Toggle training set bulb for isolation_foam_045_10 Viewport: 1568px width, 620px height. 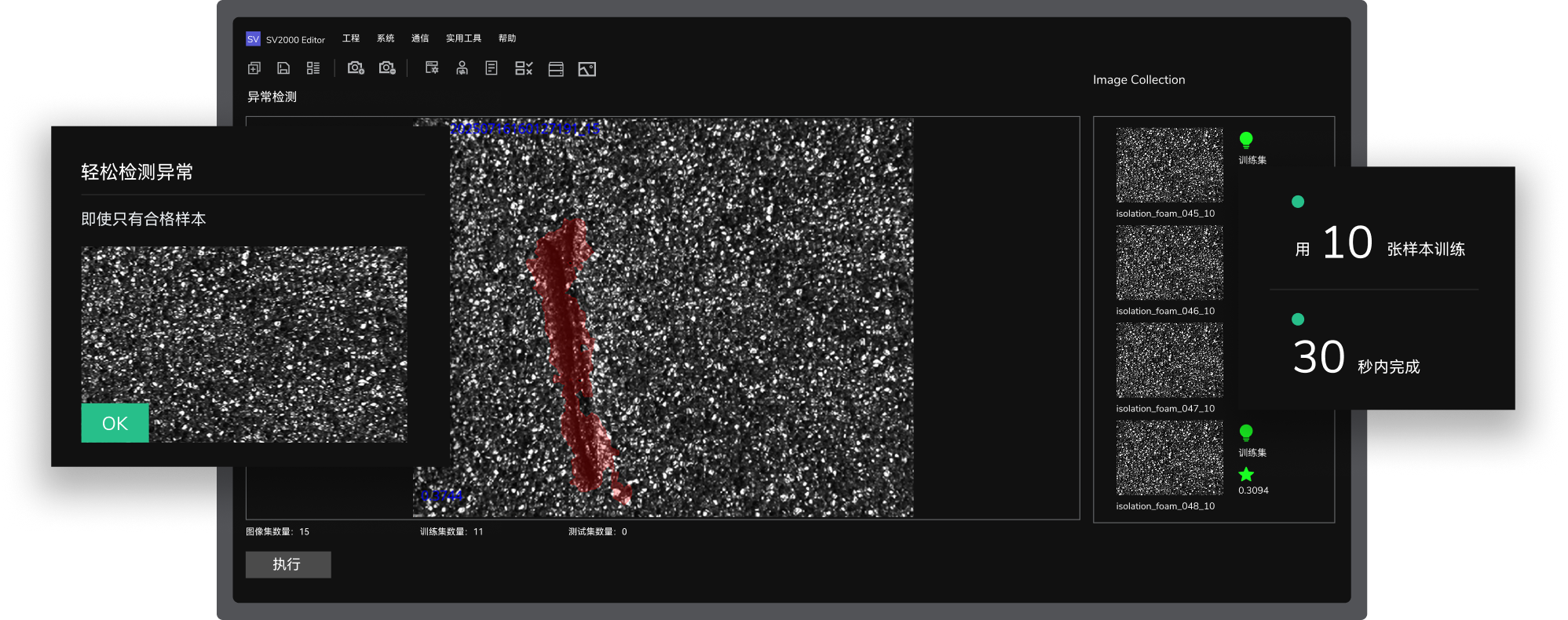(1246, 140)
